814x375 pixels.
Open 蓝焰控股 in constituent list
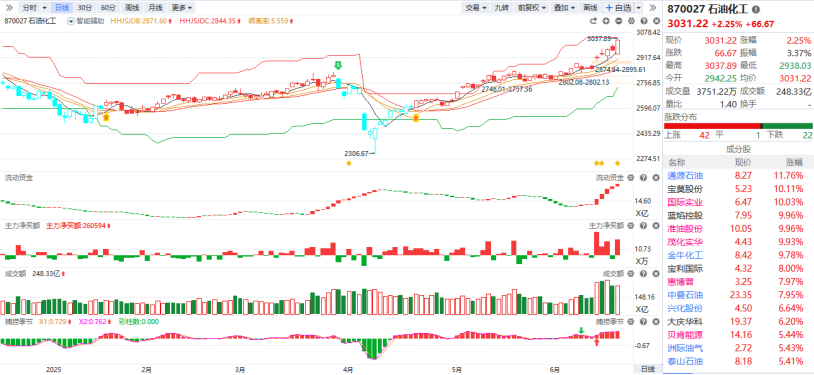pyautogui.click(x=685, y=216)
